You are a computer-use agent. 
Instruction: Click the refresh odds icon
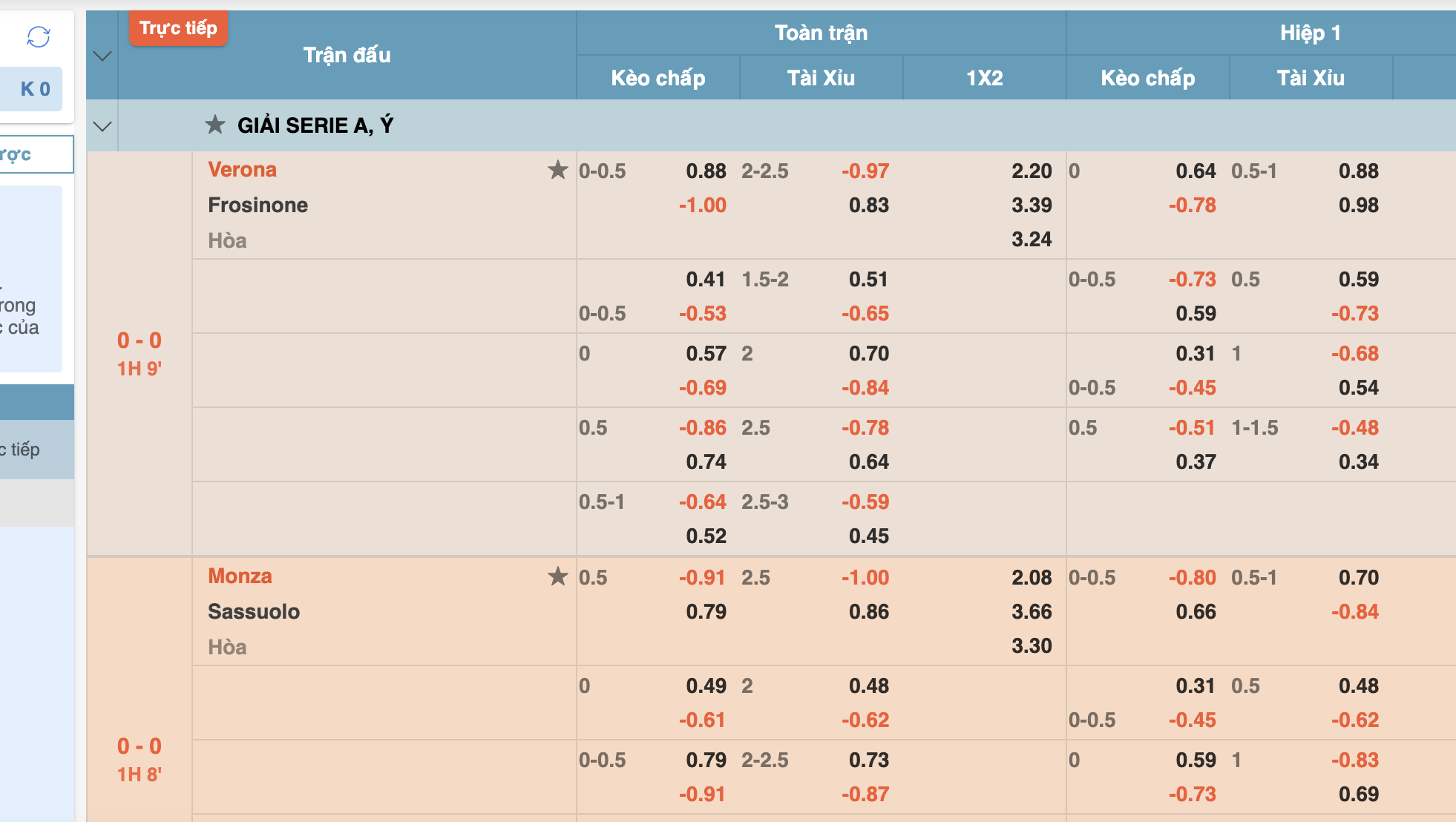(x=38, y=36)
